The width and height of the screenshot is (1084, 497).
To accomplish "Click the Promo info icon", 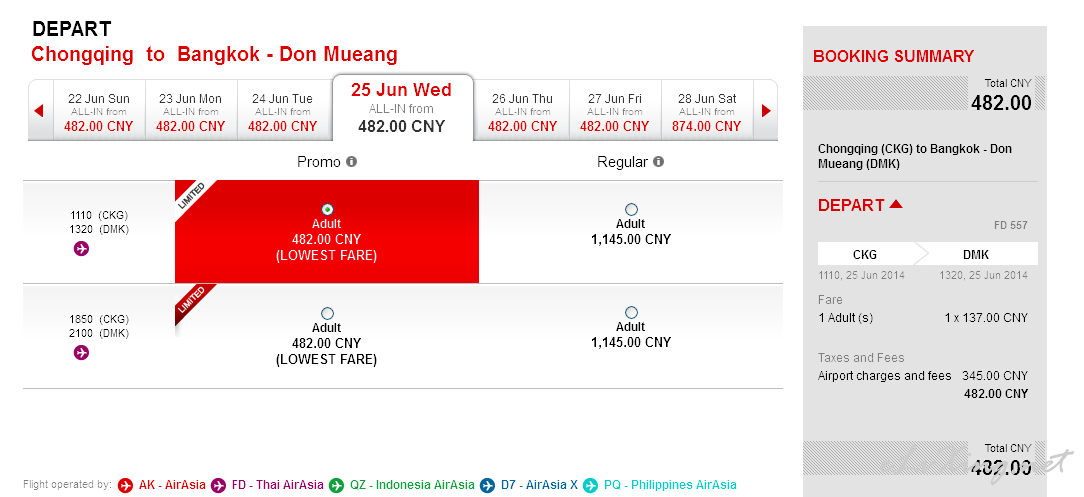I will pyautogui.click(x=352, y=162).
